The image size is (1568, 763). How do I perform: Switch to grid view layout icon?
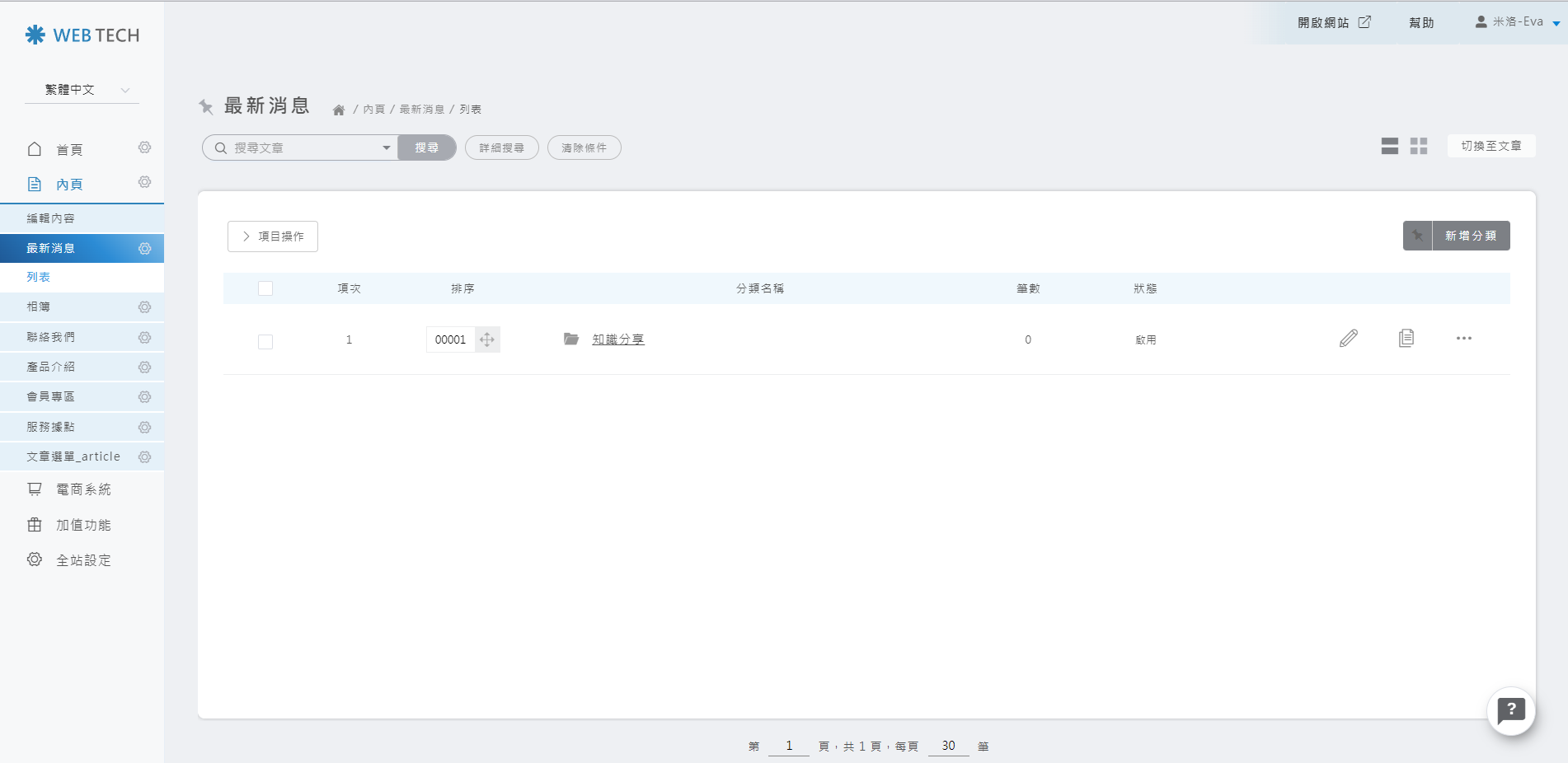point(1419,147)
